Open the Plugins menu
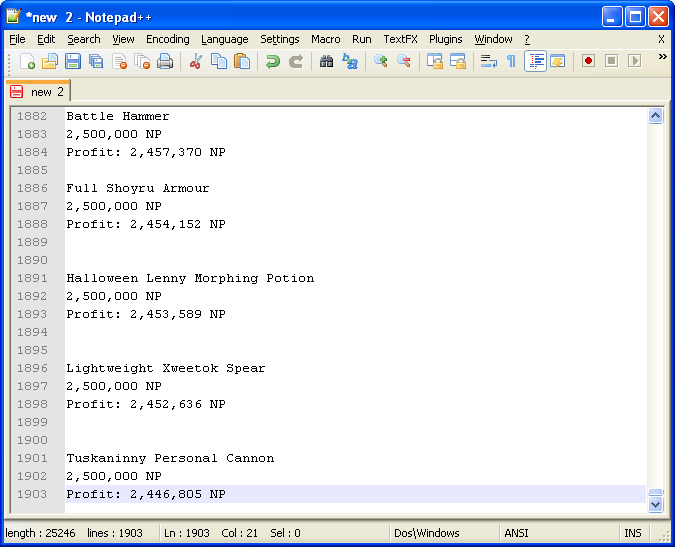The height and width of the screenshot is (547, 675). coord(446,39)
